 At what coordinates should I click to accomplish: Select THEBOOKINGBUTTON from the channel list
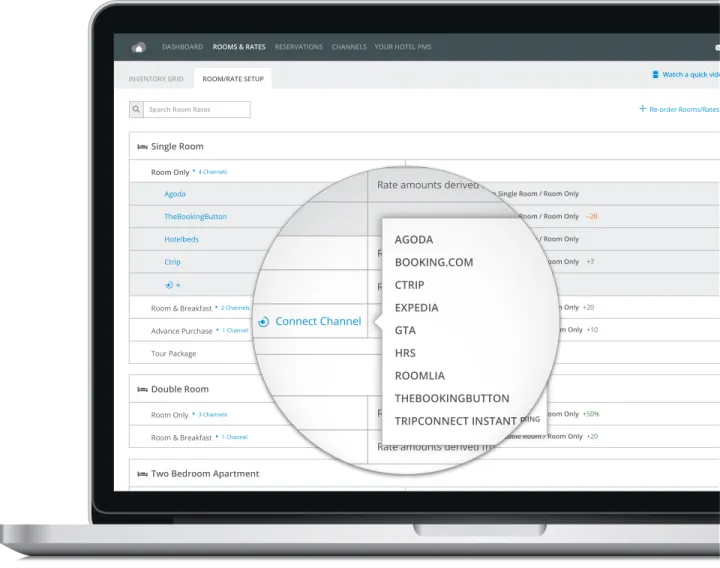(452, 399)
